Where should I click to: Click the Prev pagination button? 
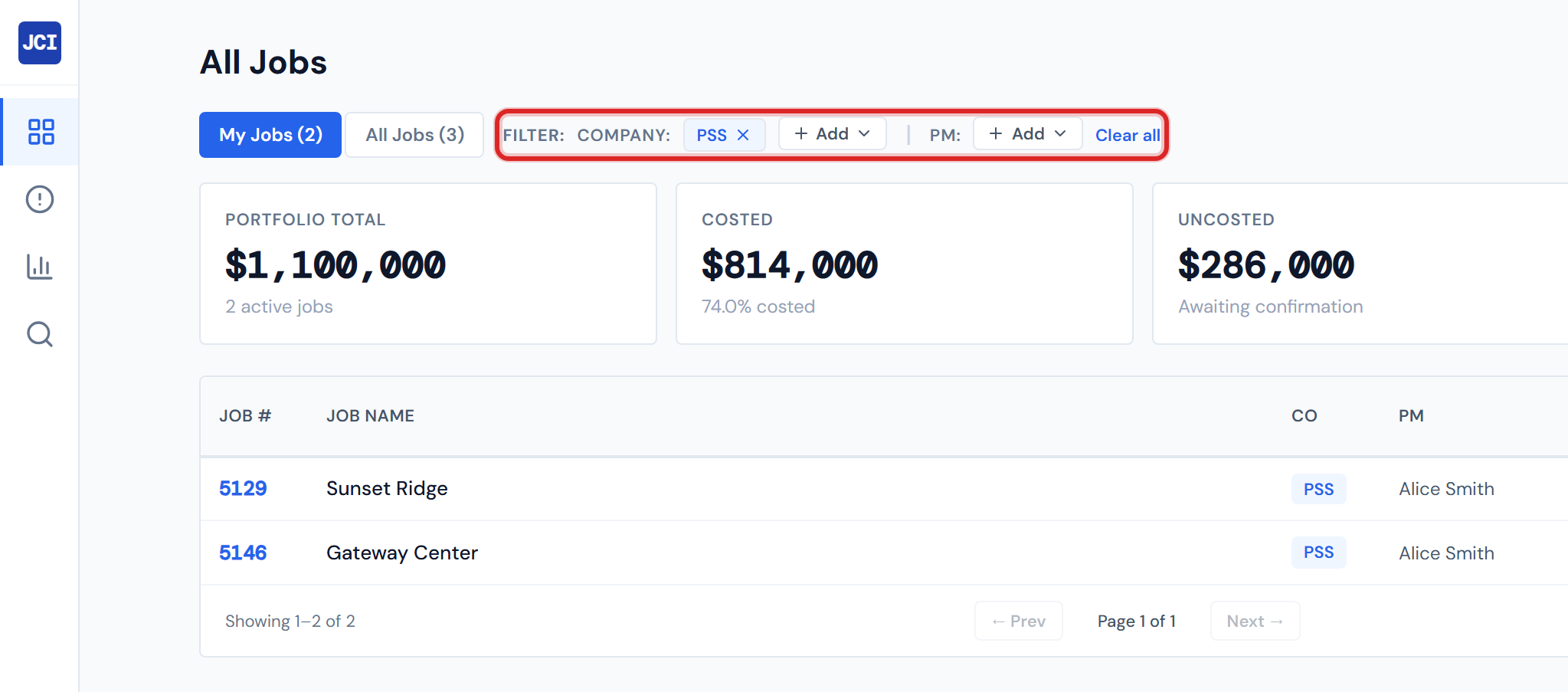tap(1018, 621)
